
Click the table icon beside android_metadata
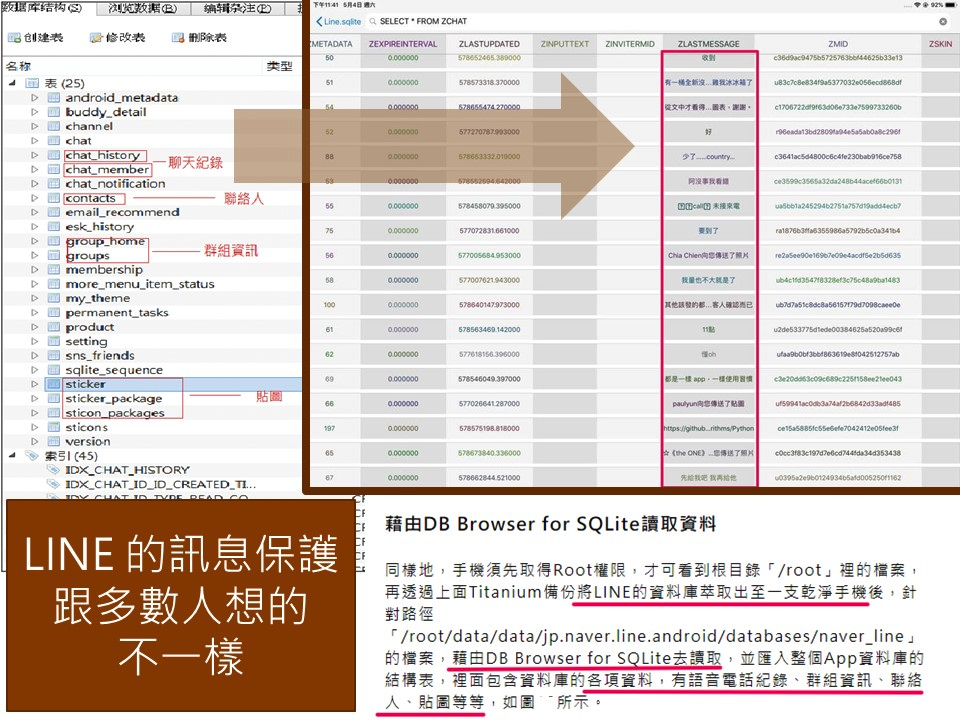54,98
